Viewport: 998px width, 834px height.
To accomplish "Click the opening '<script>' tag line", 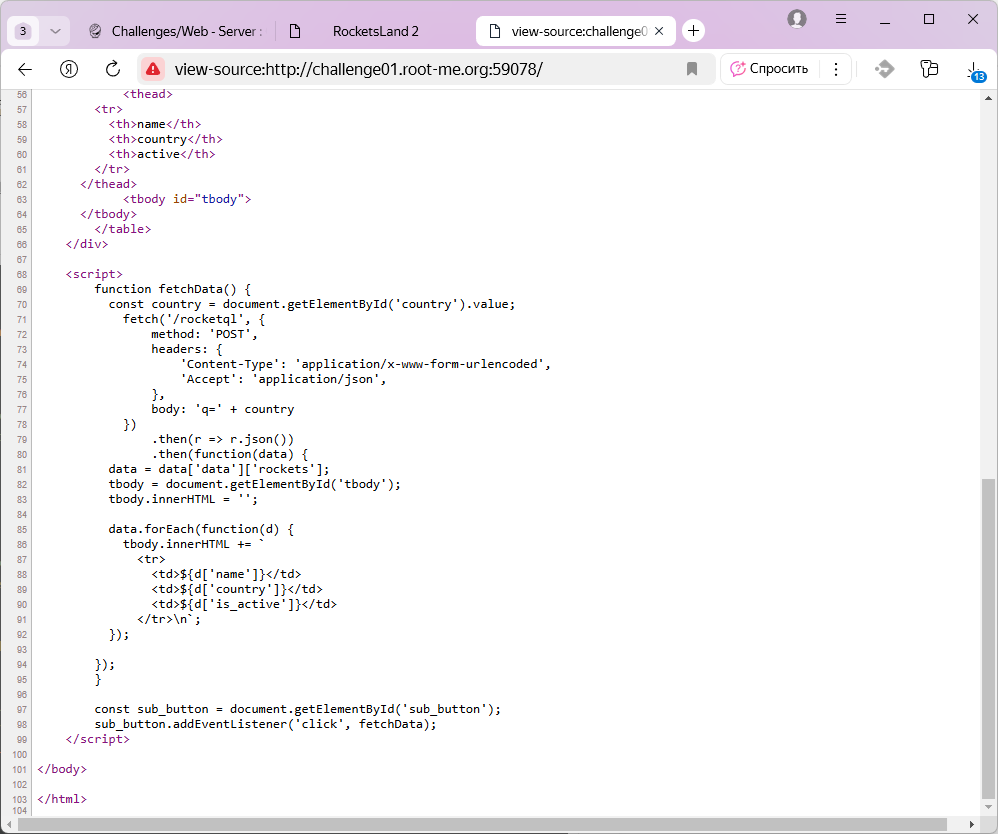I will [94, 274].
